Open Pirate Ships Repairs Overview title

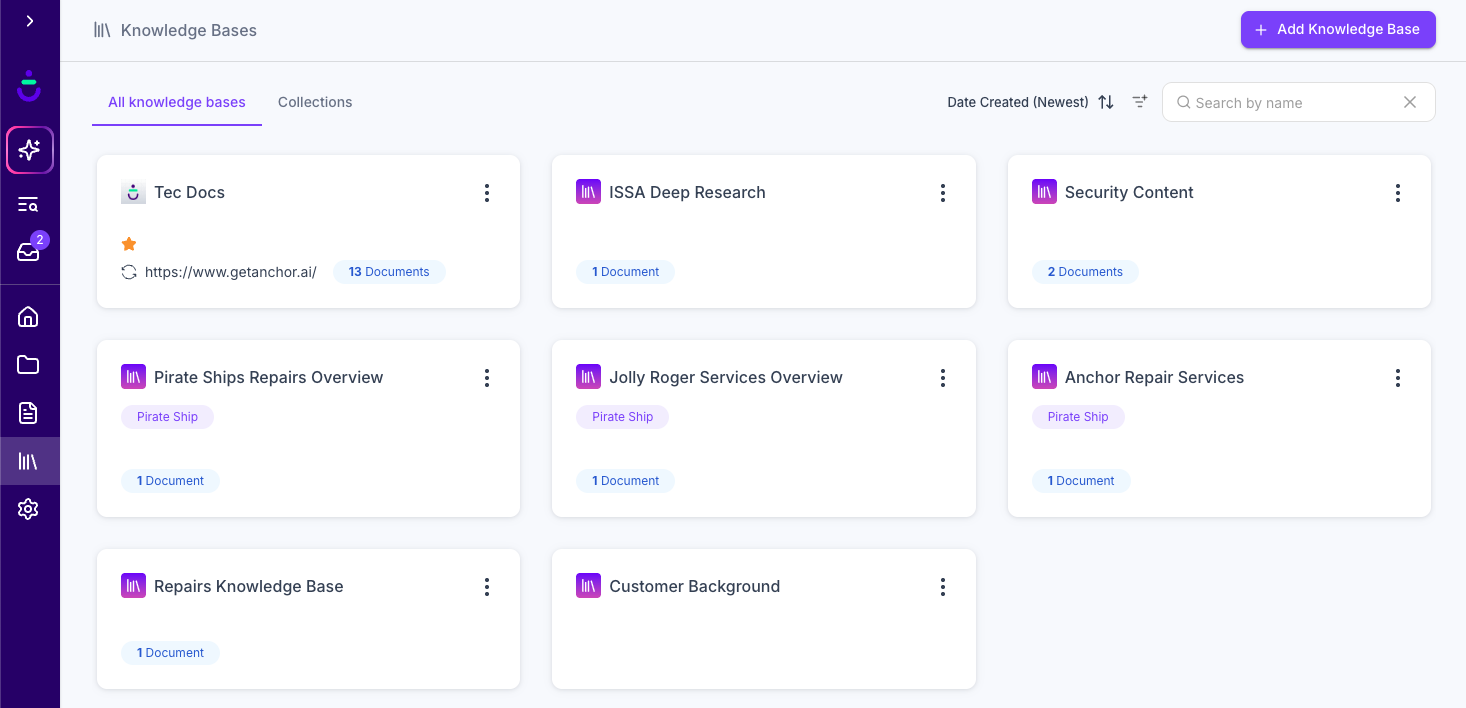tap(268, 377)
